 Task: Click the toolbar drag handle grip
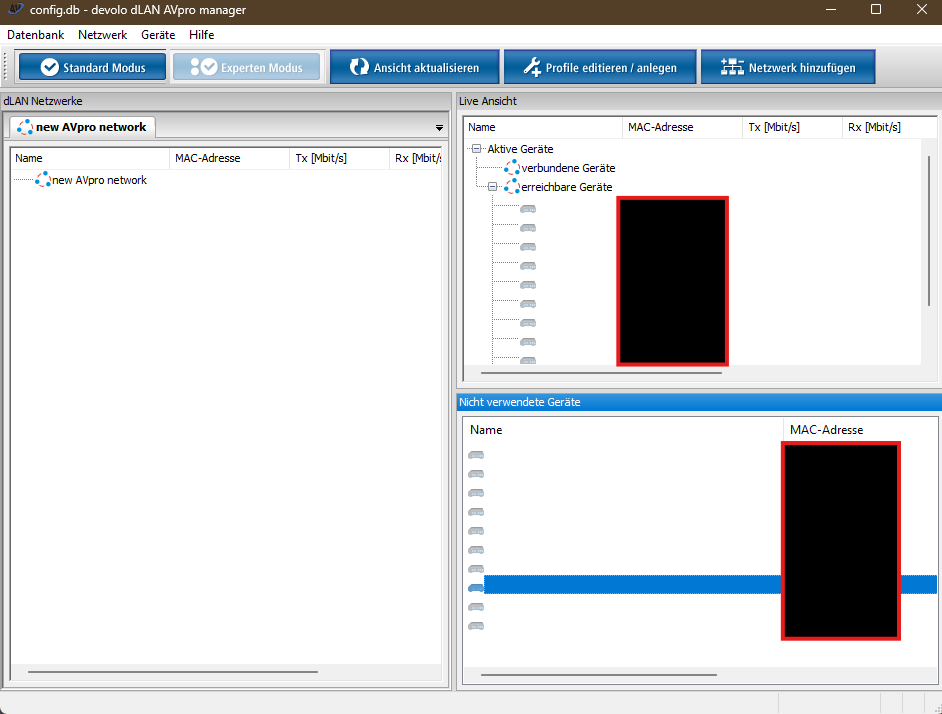pyautogui.click(x=5, y=67)
